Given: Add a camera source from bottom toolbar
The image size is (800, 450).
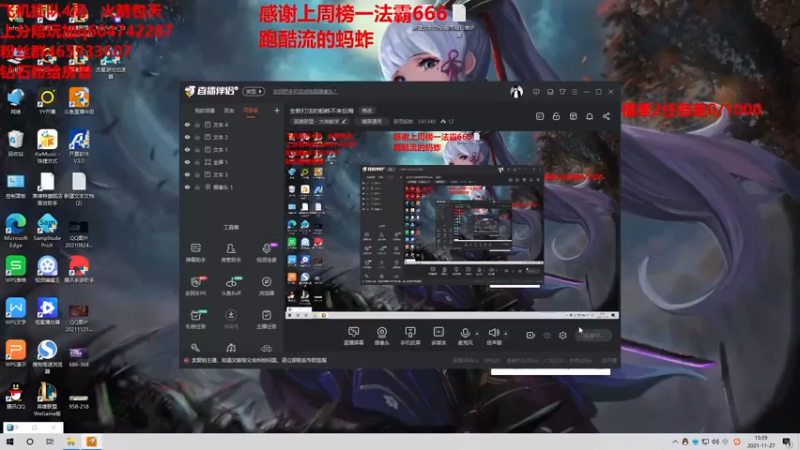Looking at the screenshot, I should pyautogui.click(x=382, y=336).
